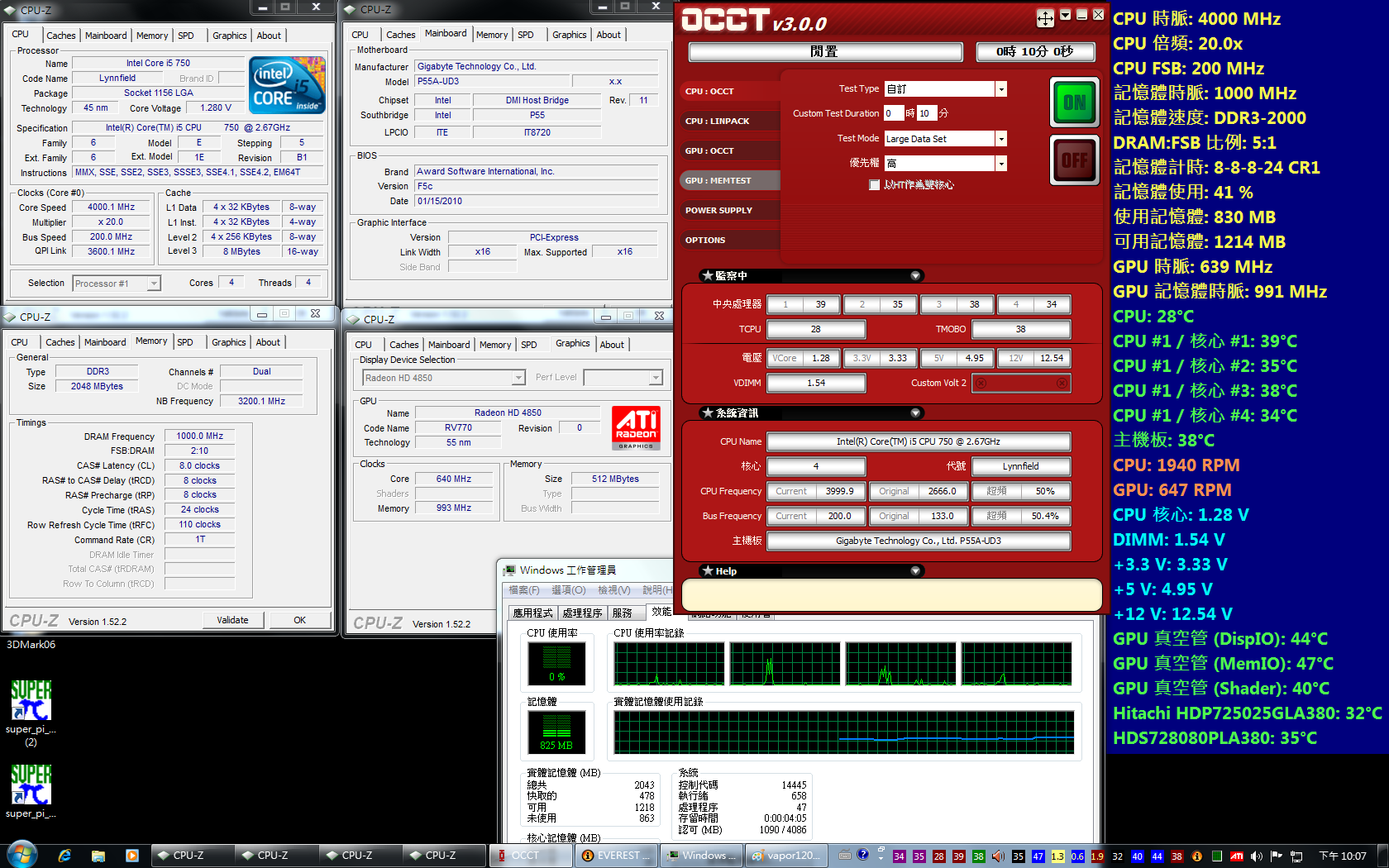Click the OCCT move window cross-arrow icon

pyautogui.click(x=1045, y=18)
